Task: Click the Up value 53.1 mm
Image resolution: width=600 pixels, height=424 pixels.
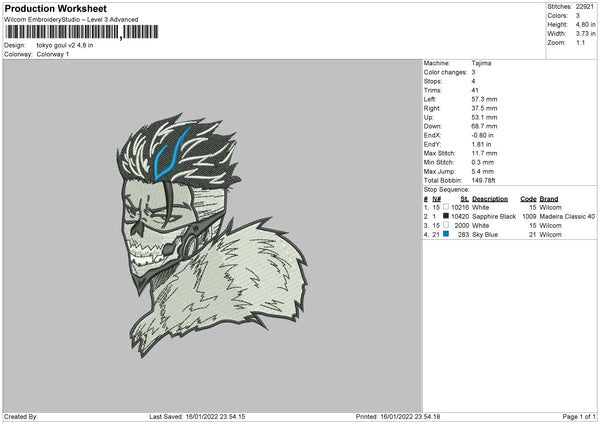Action: click(484, 117)
